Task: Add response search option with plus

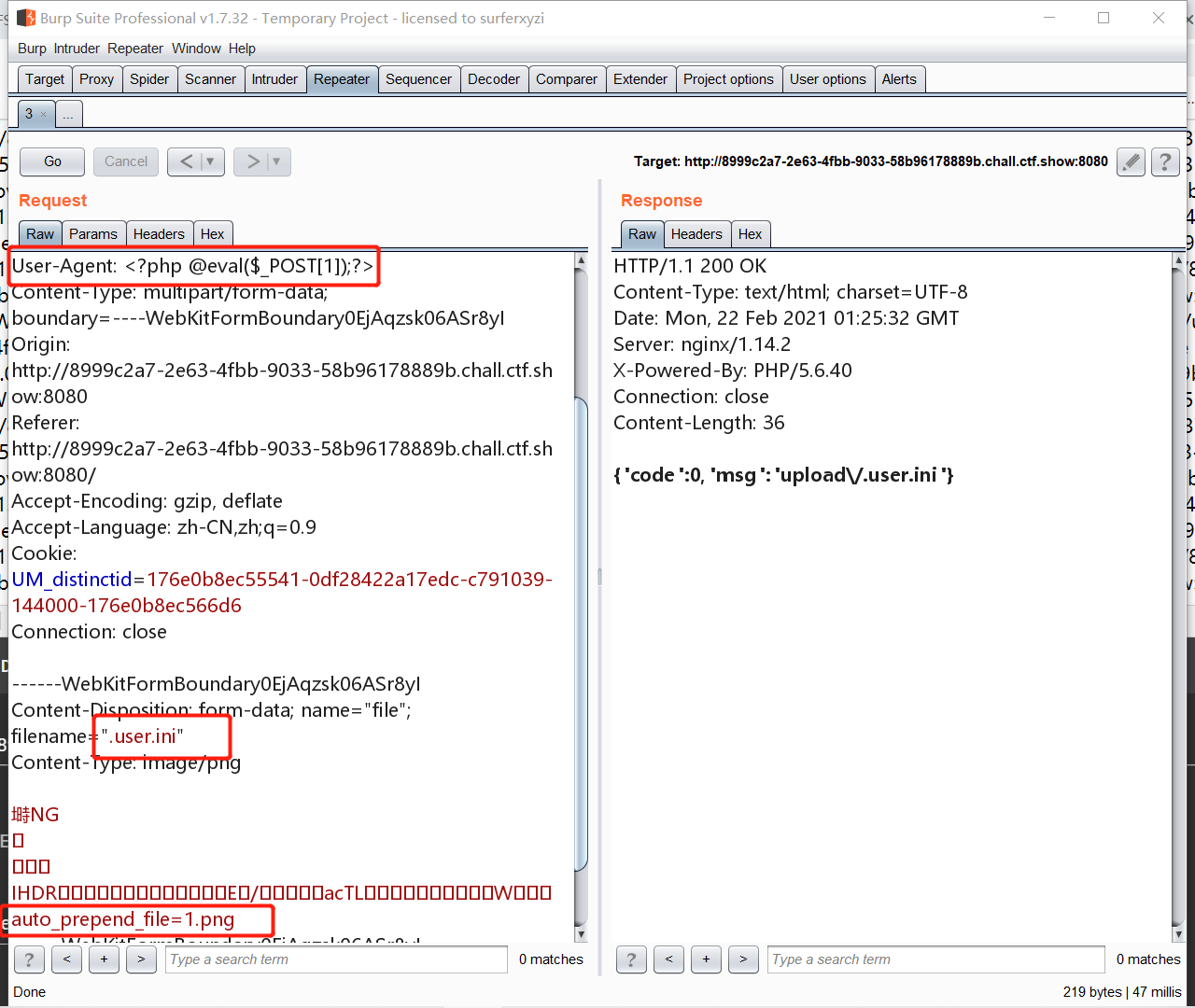Action: (706, 959)
